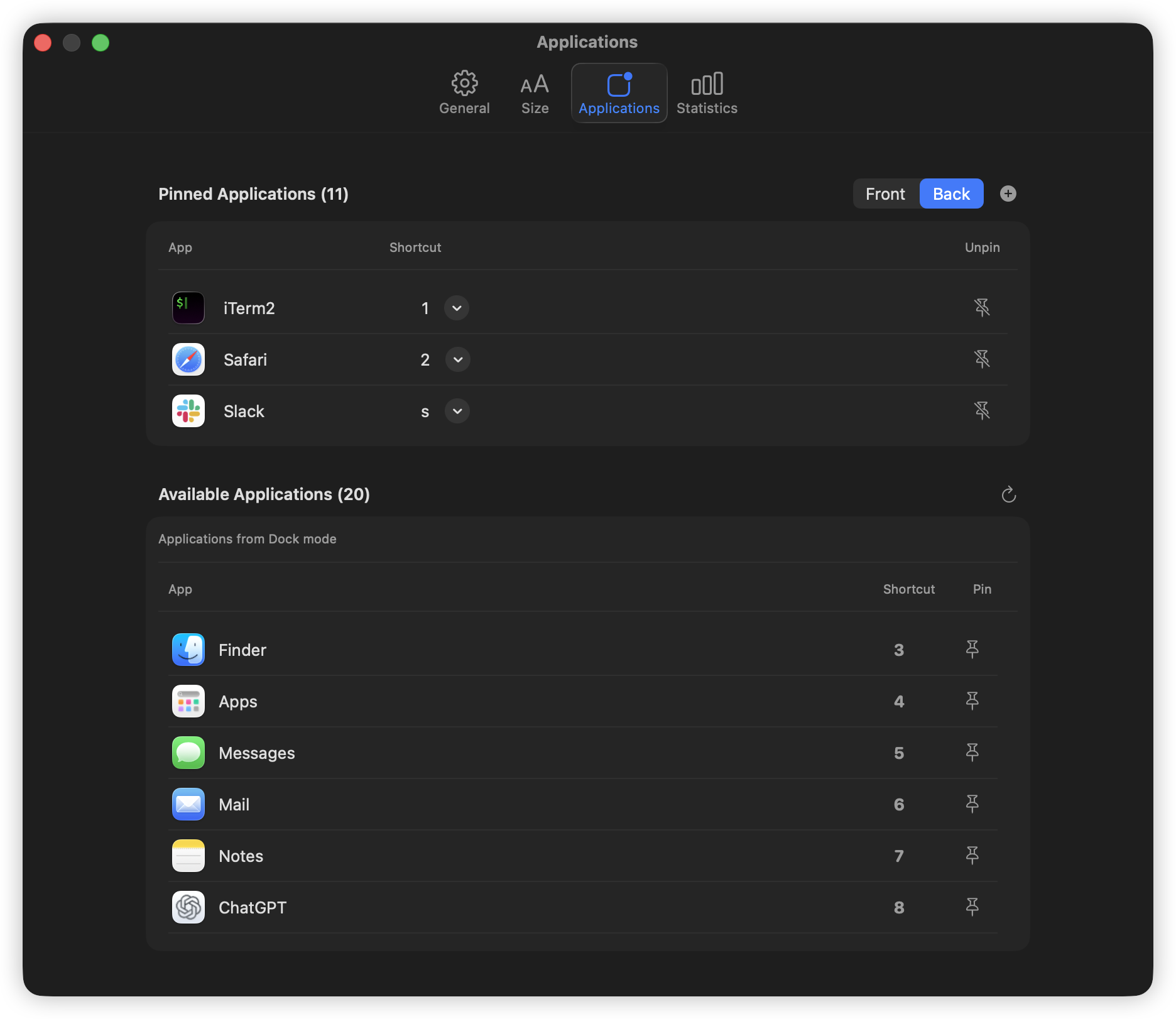Click the iTerm2 name label

(249, 308)
